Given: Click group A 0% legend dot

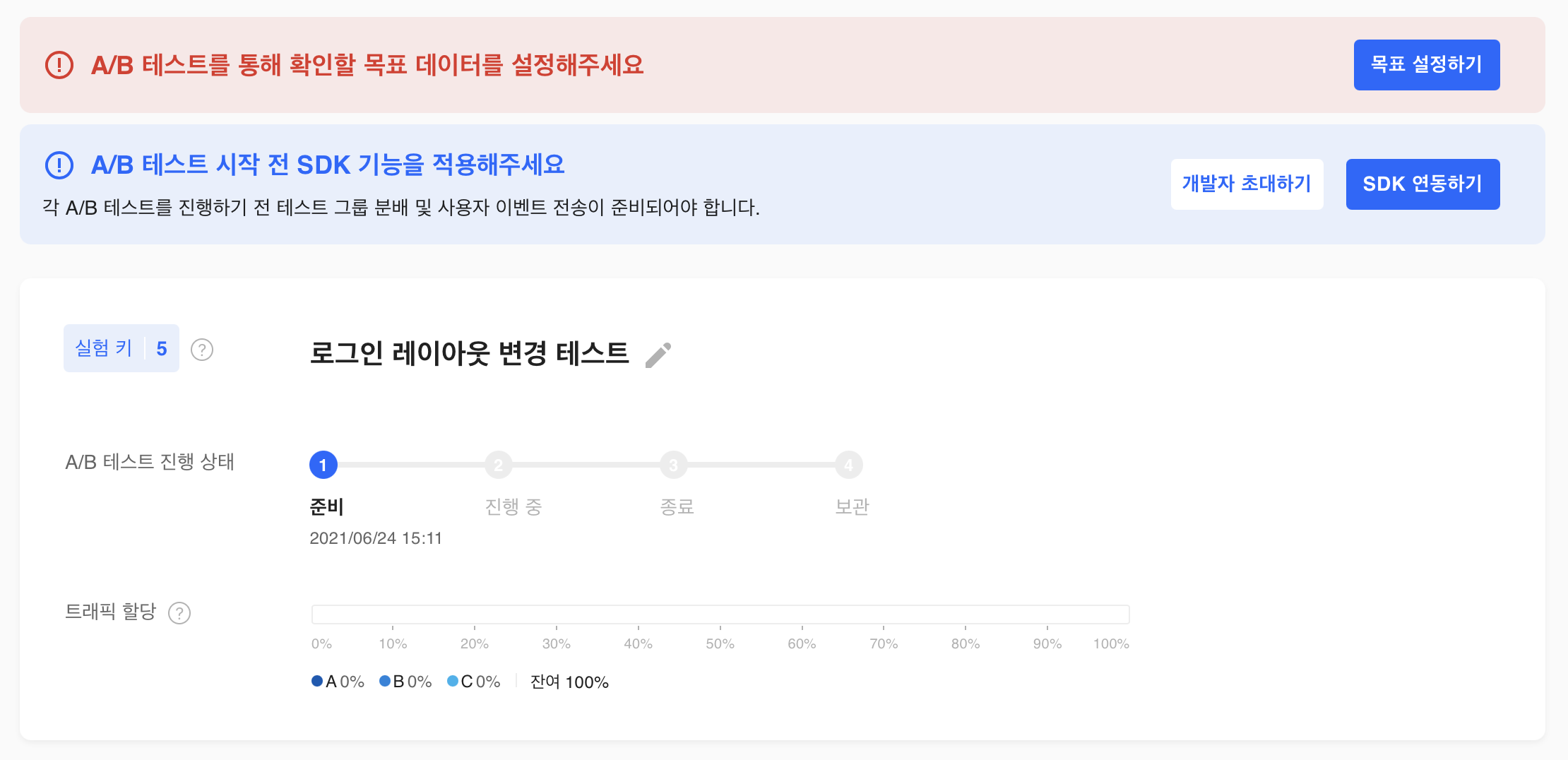Looking at the screenshot, I should (x=317, y=681).
